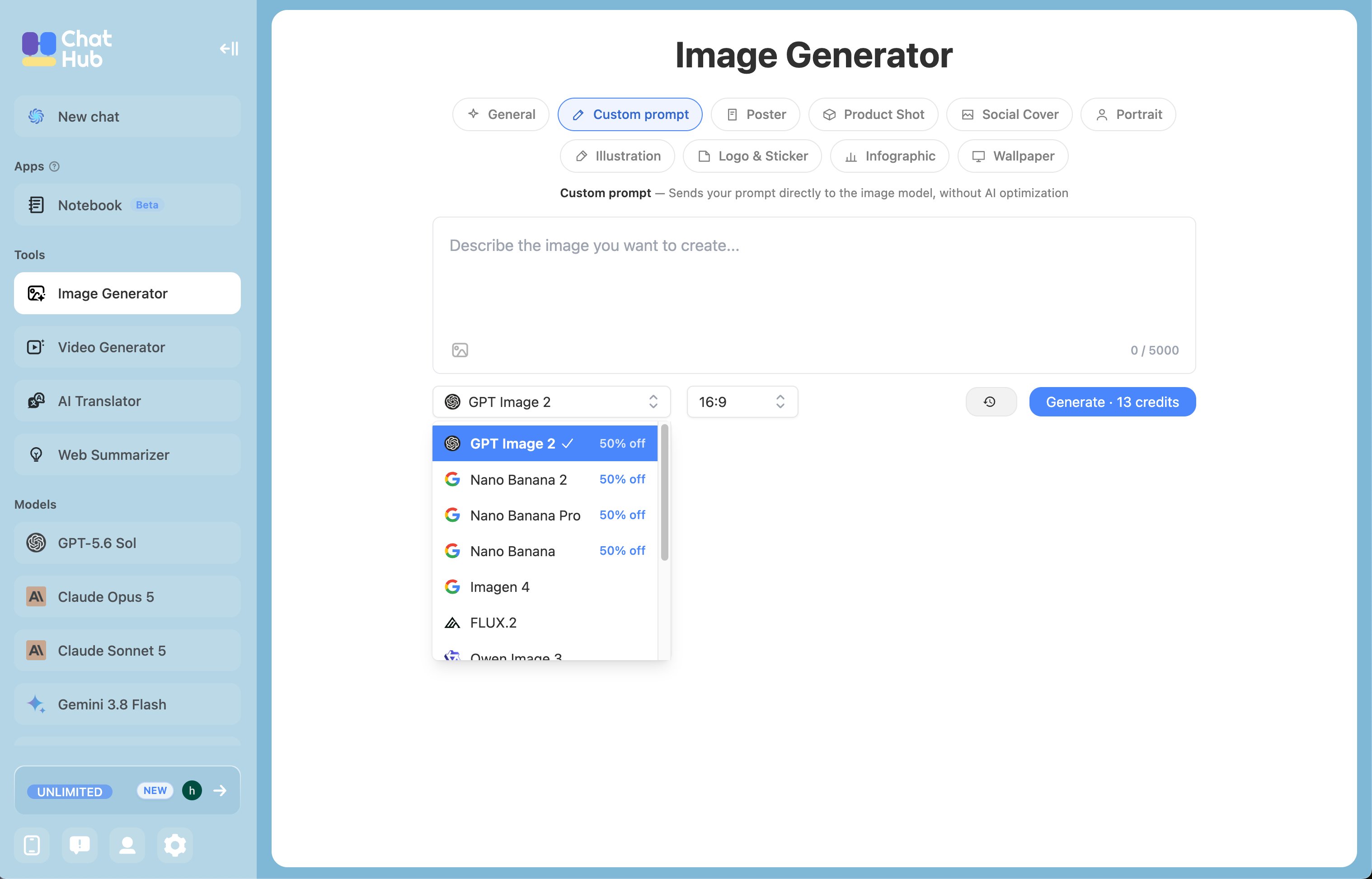
Task: Open the settings gear icon
Action: (175, 845)
